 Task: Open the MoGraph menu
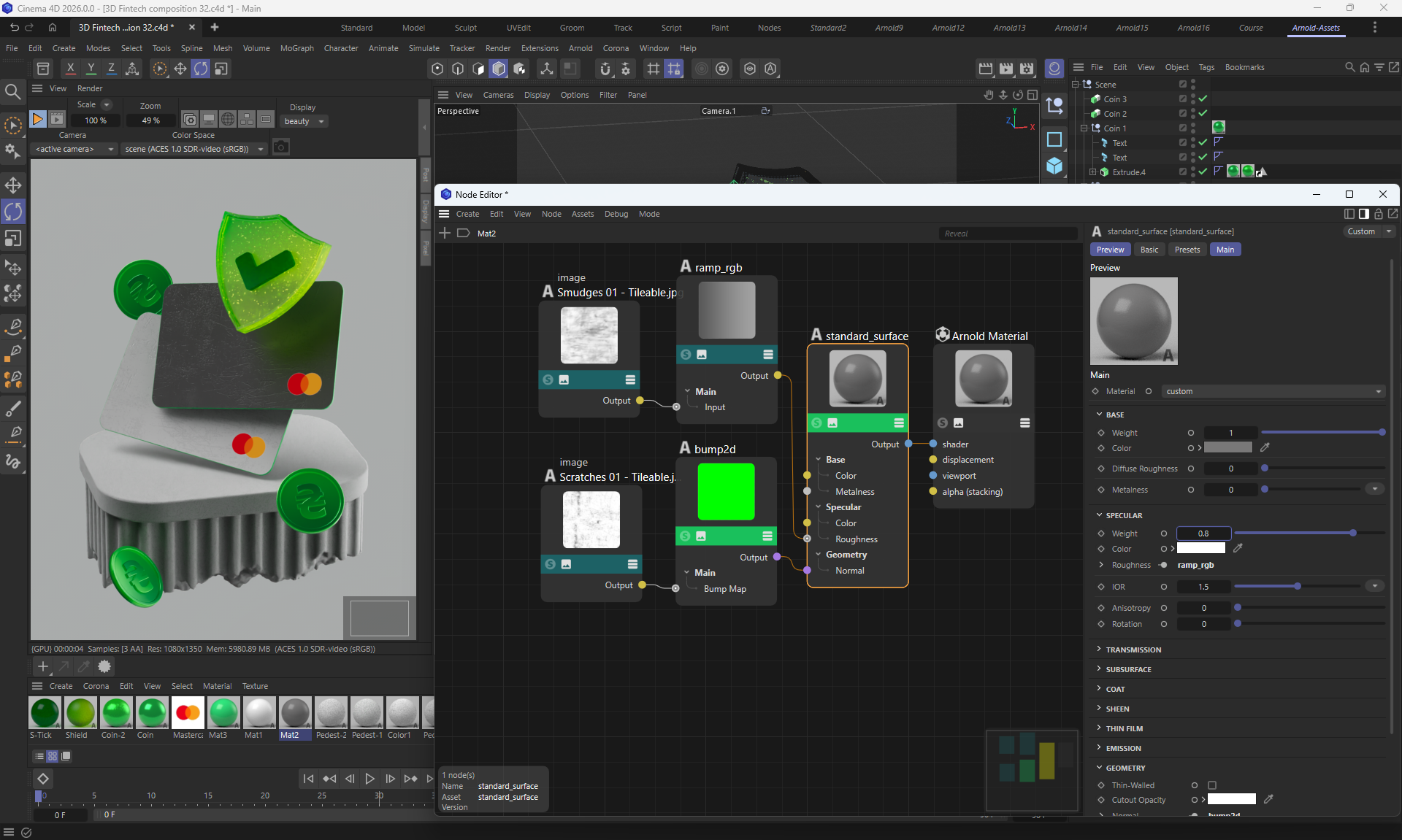click(296, 48)
